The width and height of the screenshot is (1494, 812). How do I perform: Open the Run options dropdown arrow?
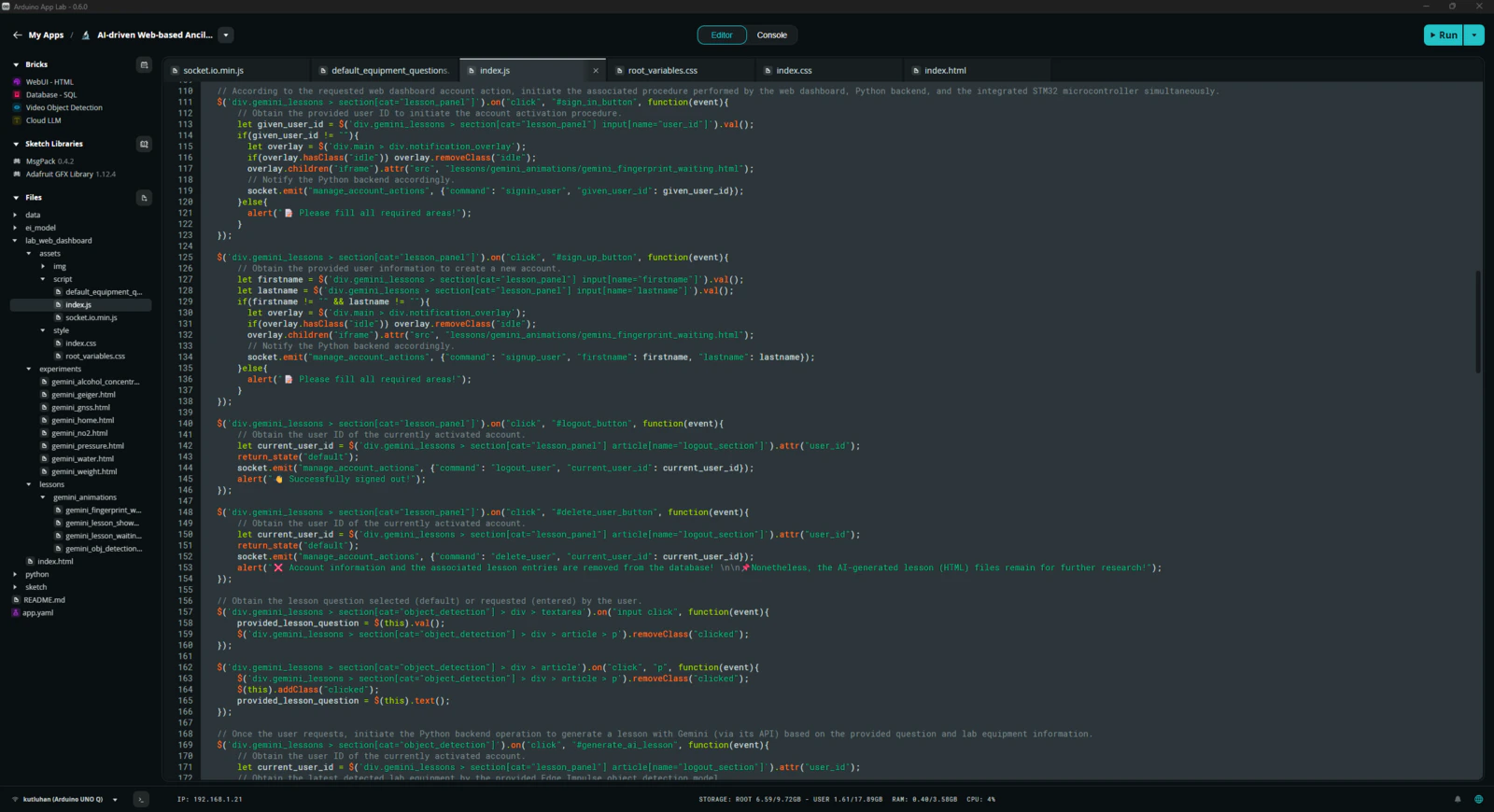pos(1473,35)
